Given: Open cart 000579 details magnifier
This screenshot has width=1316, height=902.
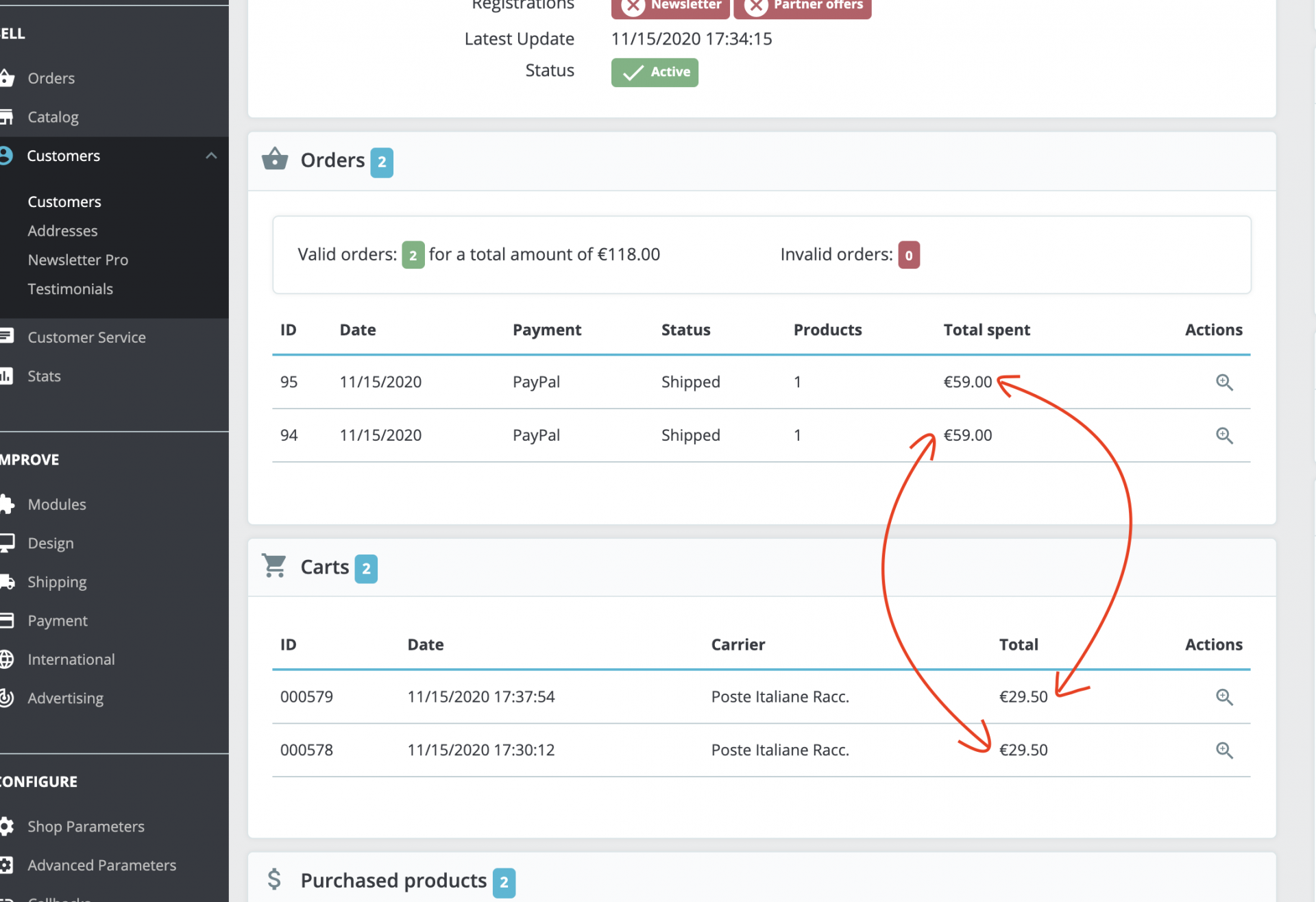Looking at the screenshot, I should point(1224,697).
